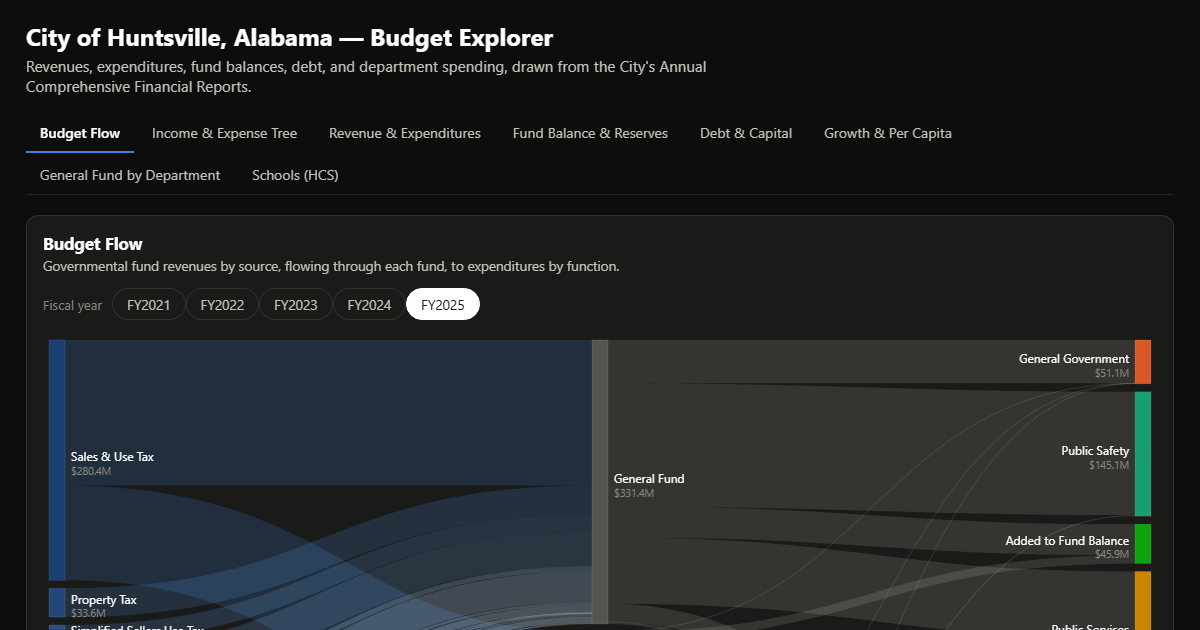Click the Fiscal year label
This screenshot has height=630, width=1200.
coord(72,305)
